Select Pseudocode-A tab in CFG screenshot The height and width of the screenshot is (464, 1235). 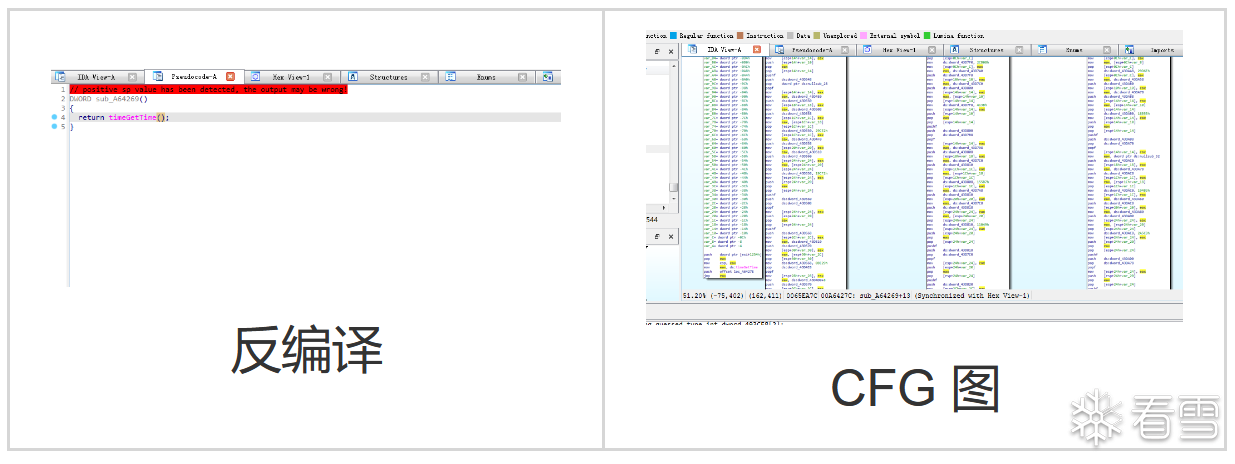[812, 49]
